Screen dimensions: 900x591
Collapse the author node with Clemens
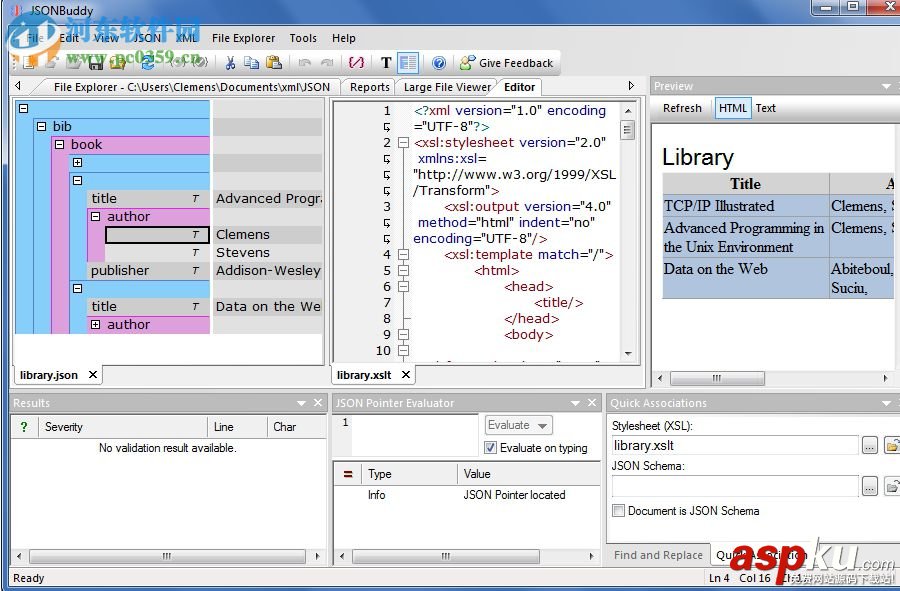(95, 216)
